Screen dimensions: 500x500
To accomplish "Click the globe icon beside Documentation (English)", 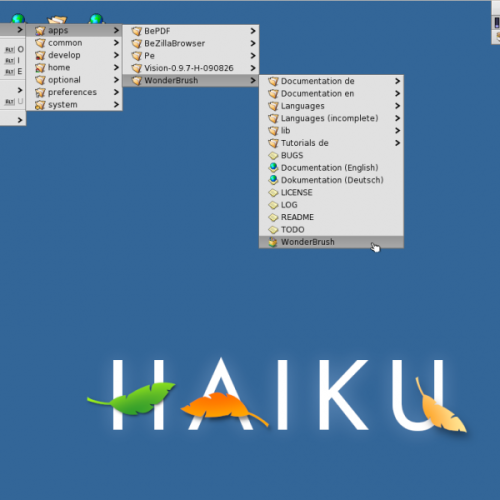I will (273, 168).
